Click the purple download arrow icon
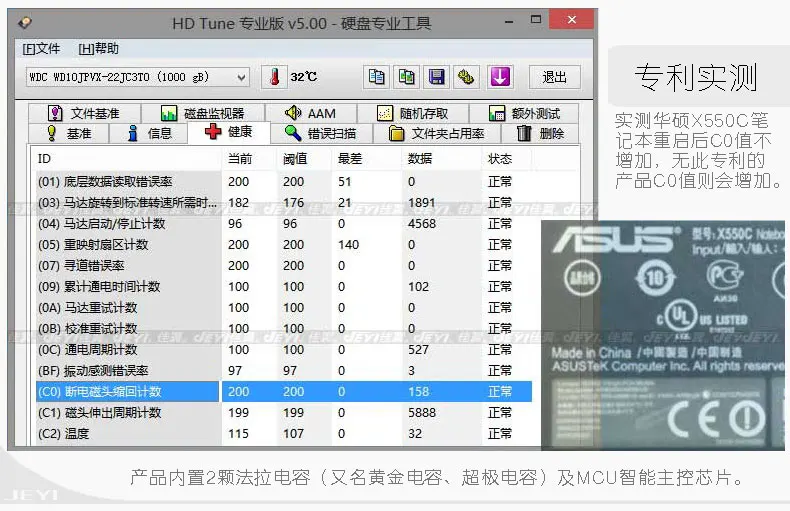Screen dimensions: 790x511 point(500,77)
